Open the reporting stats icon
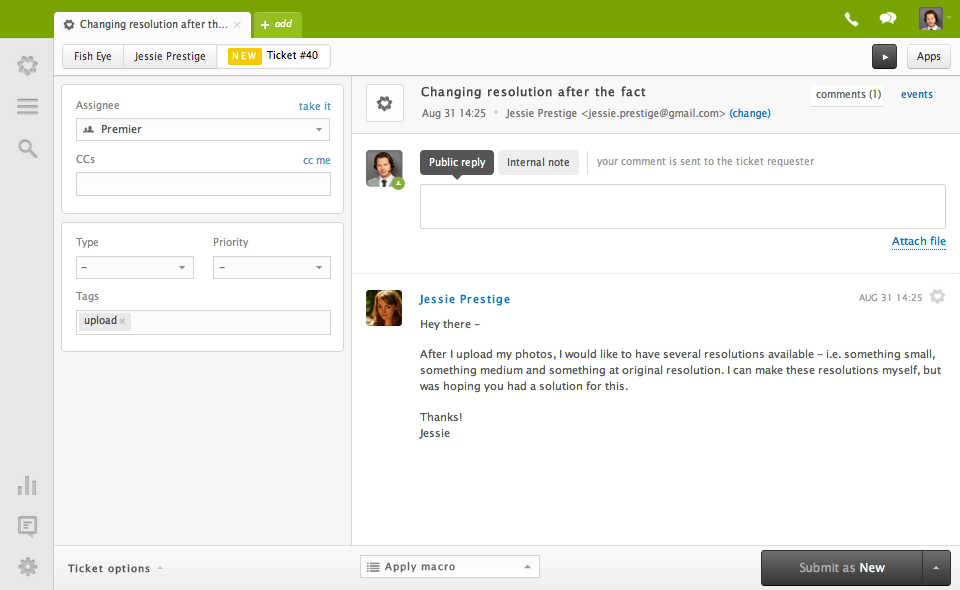Screen dimensions: 960x590 click(27, 486)
